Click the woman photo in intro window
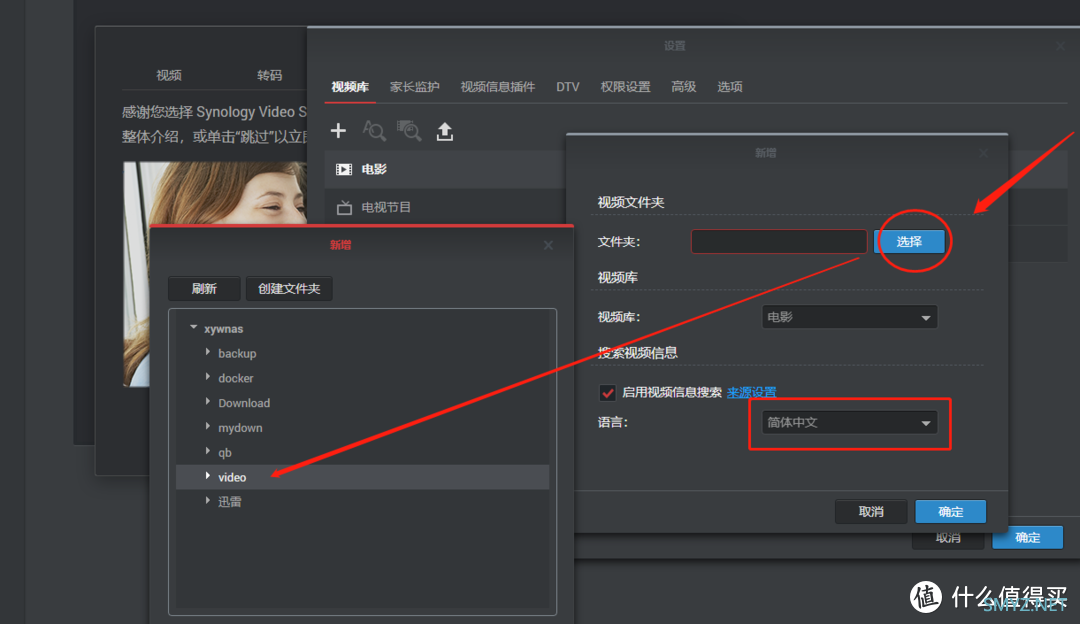This screenshot has height=624, width=1080. (x=215, y=194)
